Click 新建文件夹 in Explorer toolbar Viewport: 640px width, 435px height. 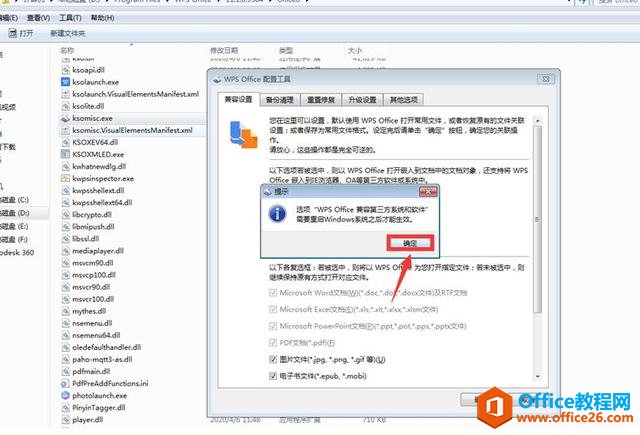click(67, 33)
